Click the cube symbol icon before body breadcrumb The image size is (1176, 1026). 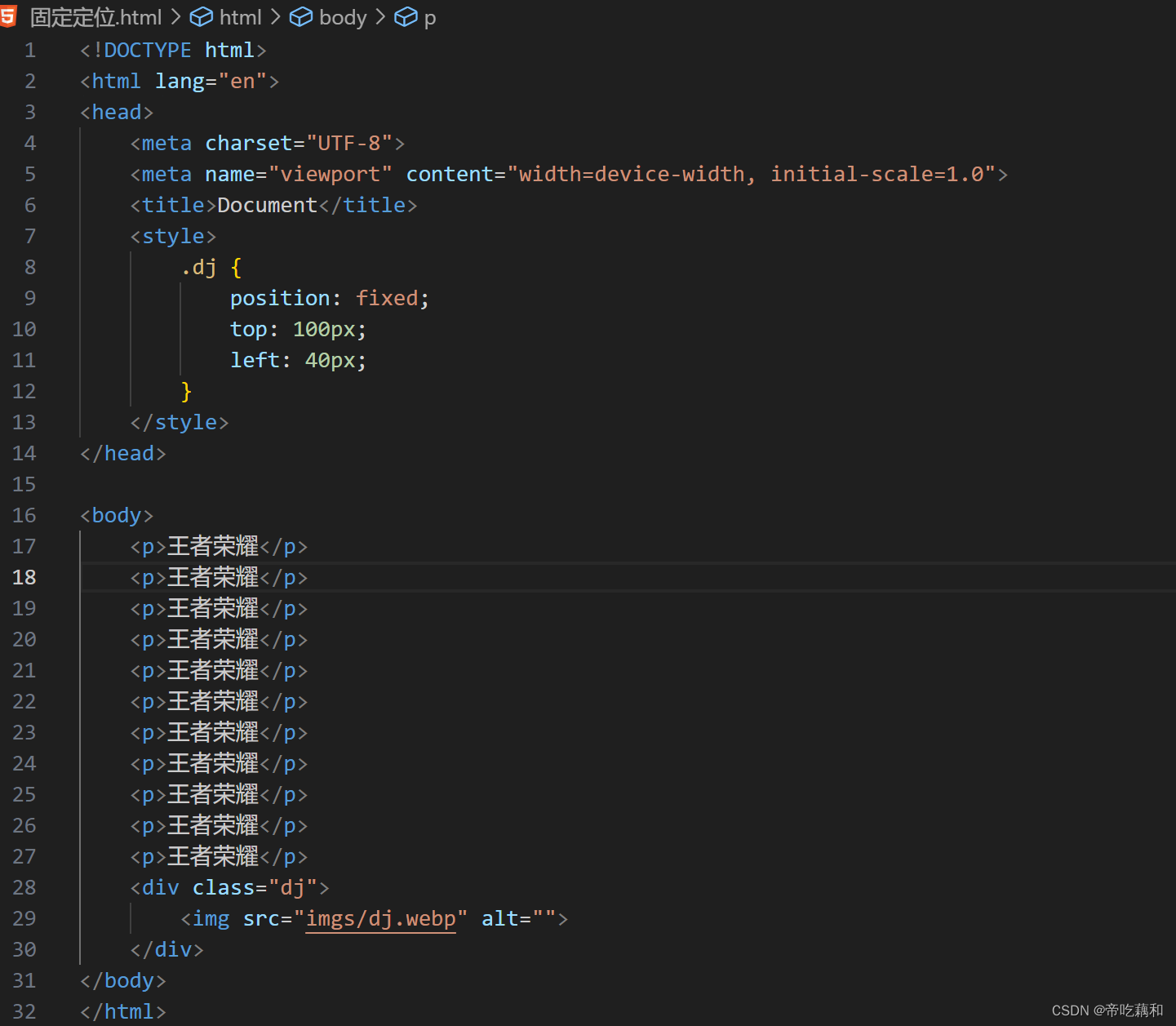pyautogui.click(x=301, y=16)
